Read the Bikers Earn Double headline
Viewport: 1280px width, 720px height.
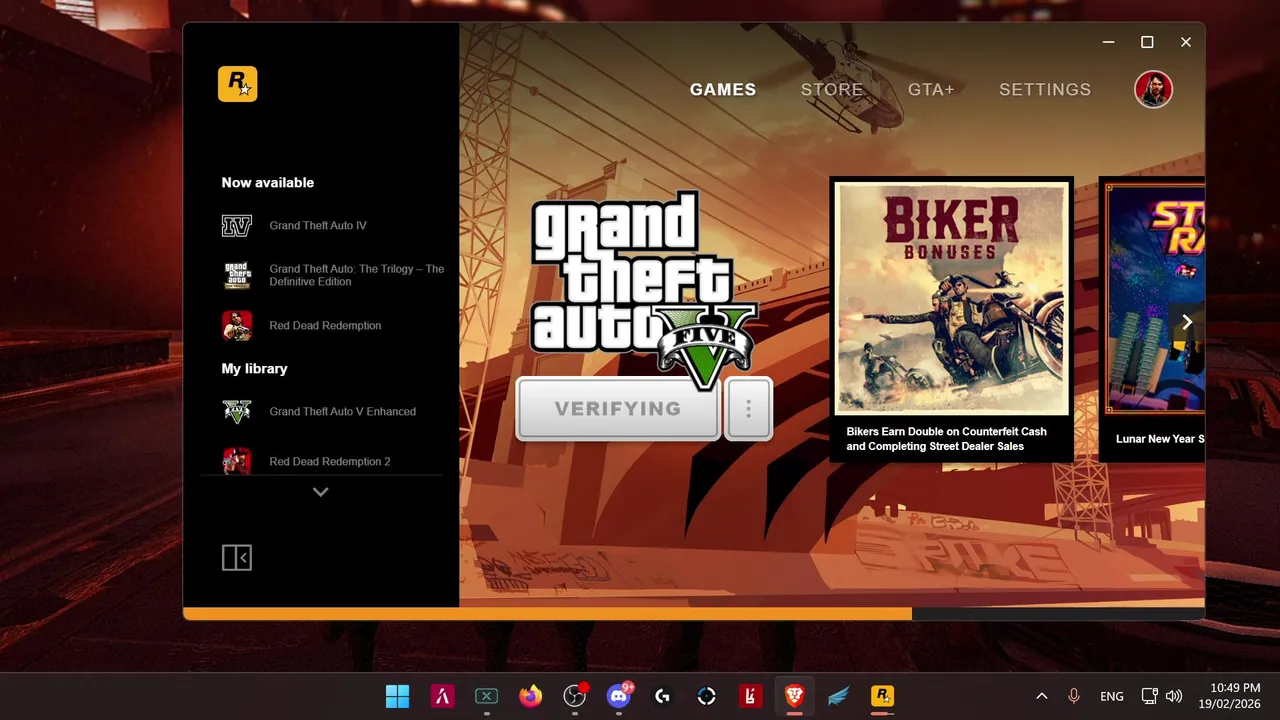(x=946, y=439)
